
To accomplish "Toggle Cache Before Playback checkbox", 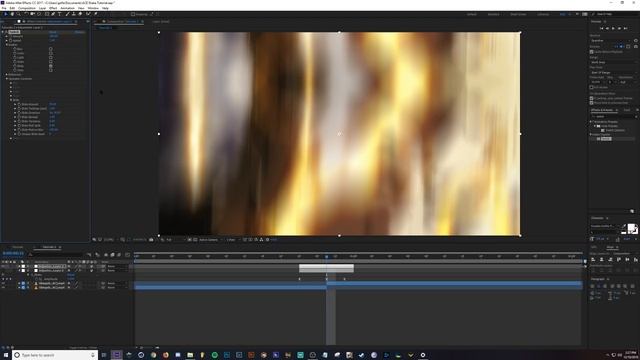I will (x=591, y=52).
